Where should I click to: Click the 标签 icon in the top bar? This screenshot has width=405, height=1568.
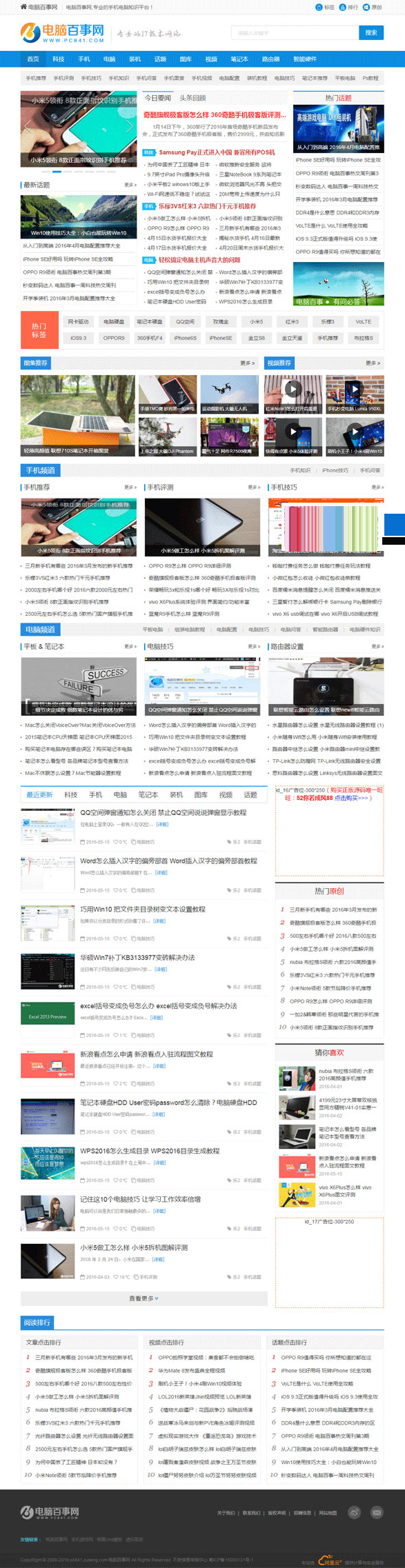(319, 7)
